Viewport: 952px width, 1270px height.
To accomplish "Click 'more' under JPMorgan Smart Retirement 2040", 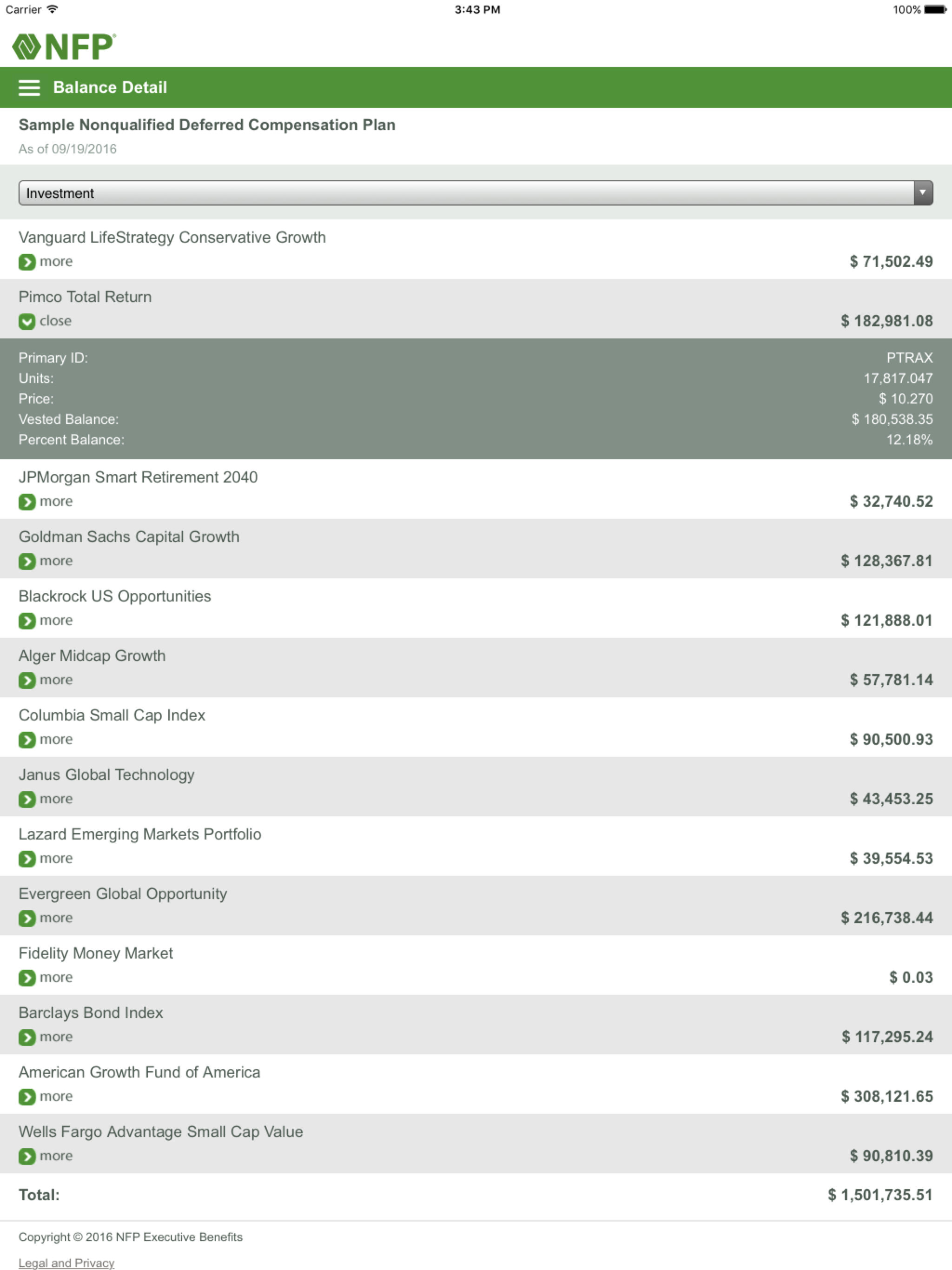I will click(56, 501).
